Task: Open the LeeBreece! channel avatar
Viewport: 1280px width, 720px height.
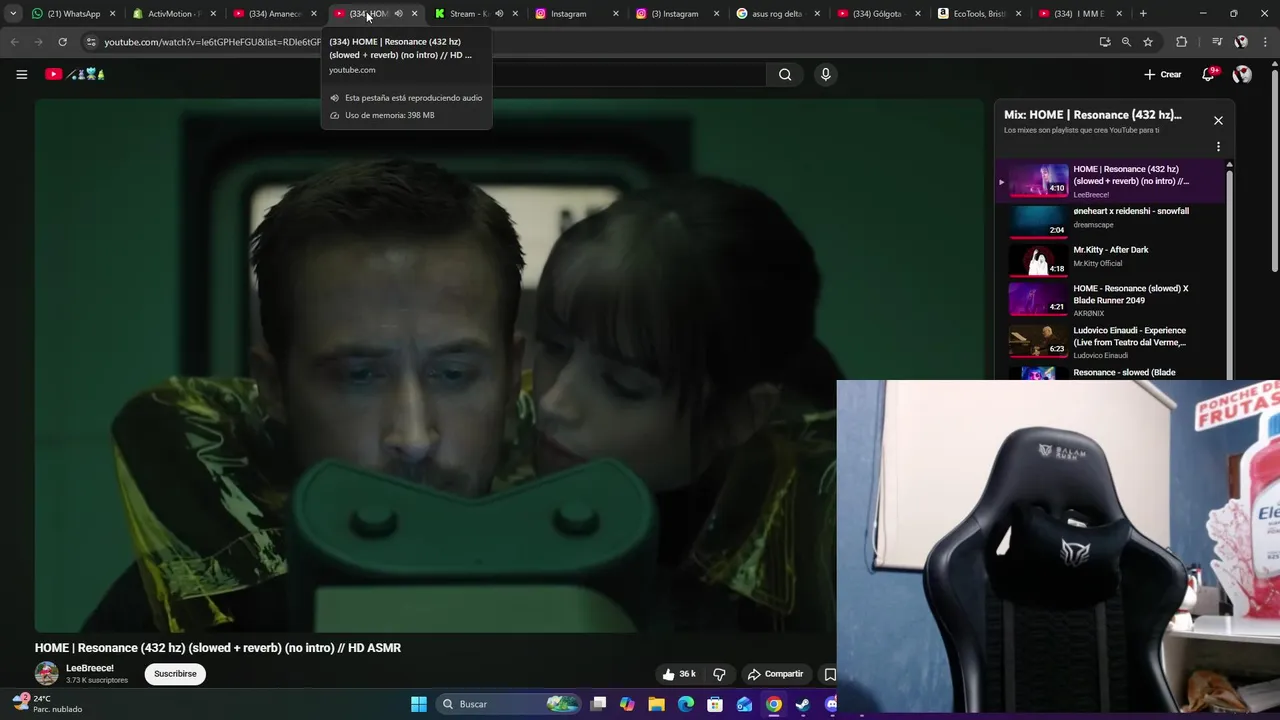Action: coord(47,673)
